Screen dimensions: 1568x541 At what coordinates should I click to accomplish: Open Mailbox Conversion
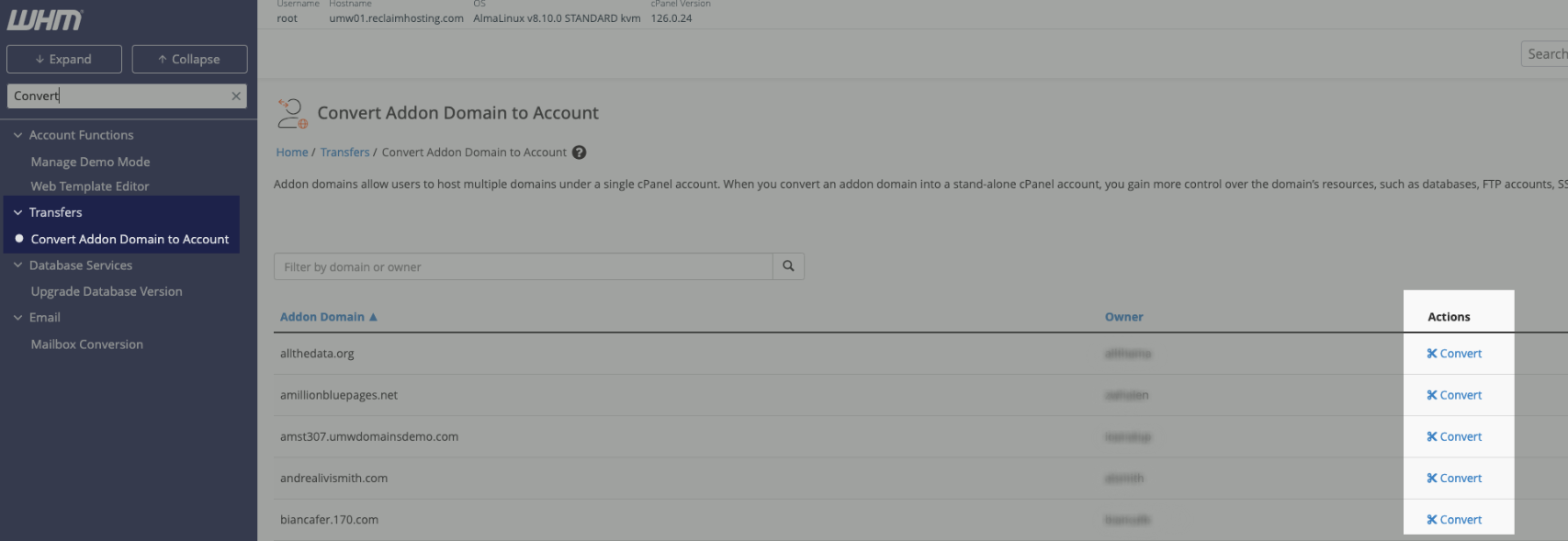click(x=86, y=344)
